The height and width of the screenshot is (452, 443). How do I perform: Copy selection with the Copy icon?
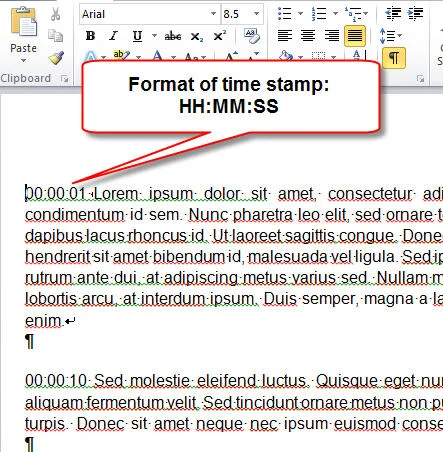click(x=55, y=35)
